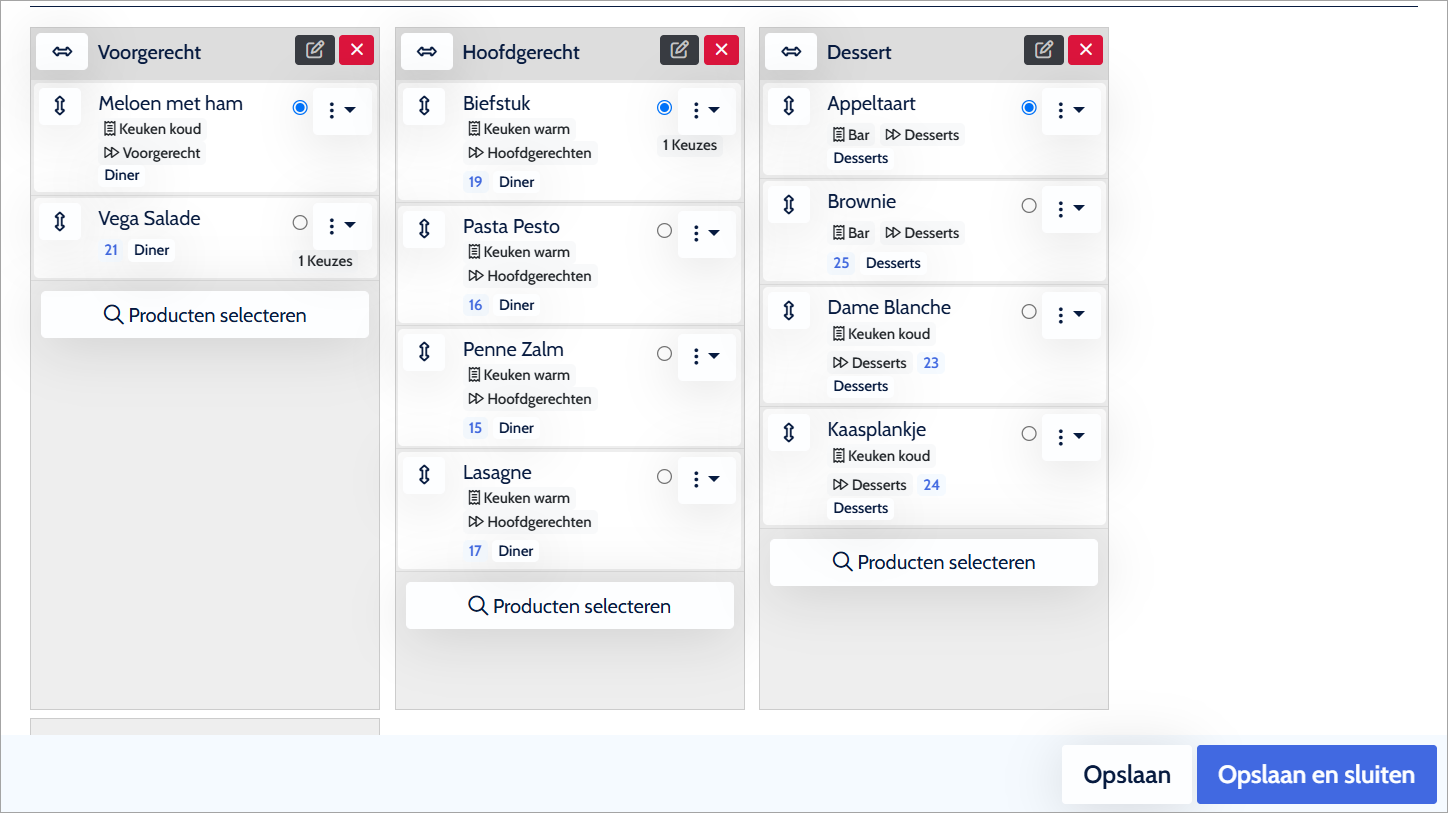Screen dimensions: 1448x813
Task: Click vertical reorder handle for Kaasplankje
Action: coord(788,432)
